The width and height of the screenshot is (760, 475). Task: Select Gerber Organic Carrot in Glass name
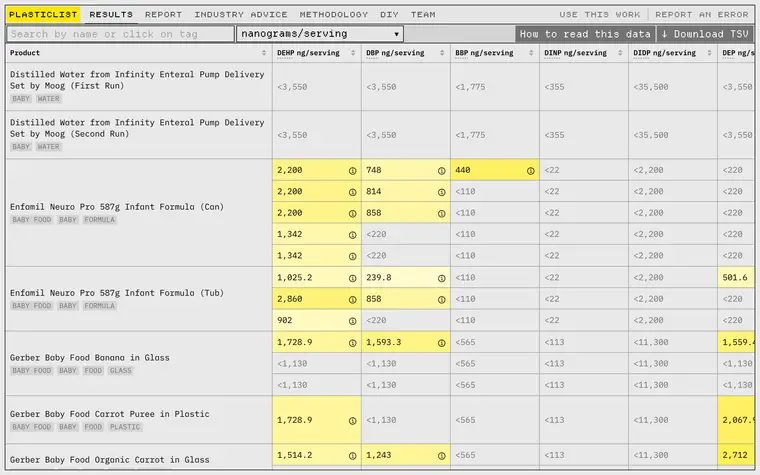[x=110, y=459]
